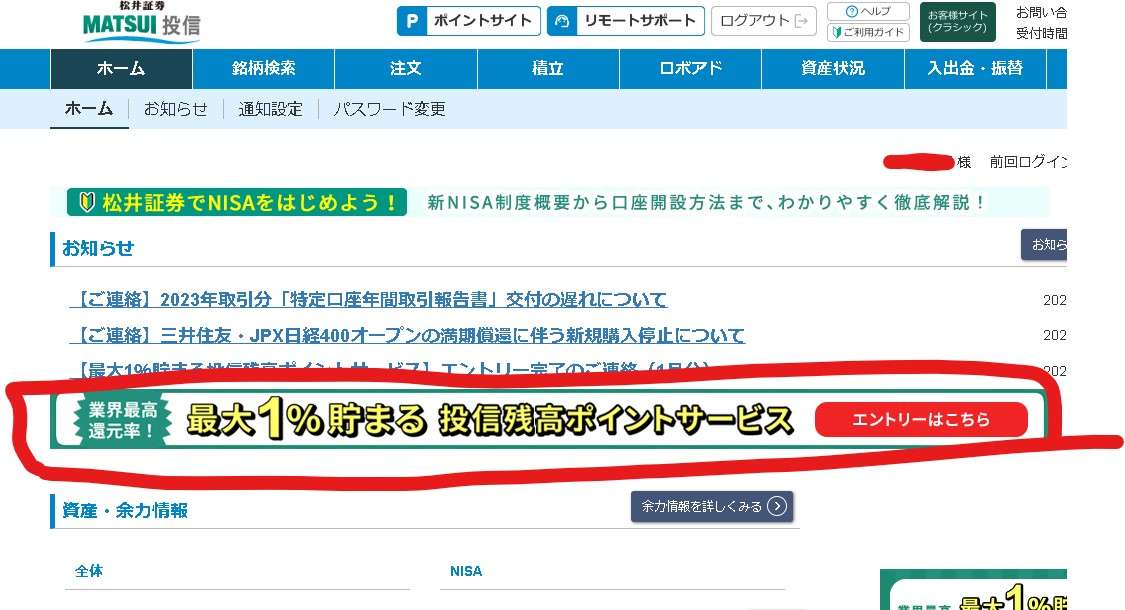Open the リモートサポート button
The height and width of the screenshot is (610, 1125).
click(x=626, y=21)
